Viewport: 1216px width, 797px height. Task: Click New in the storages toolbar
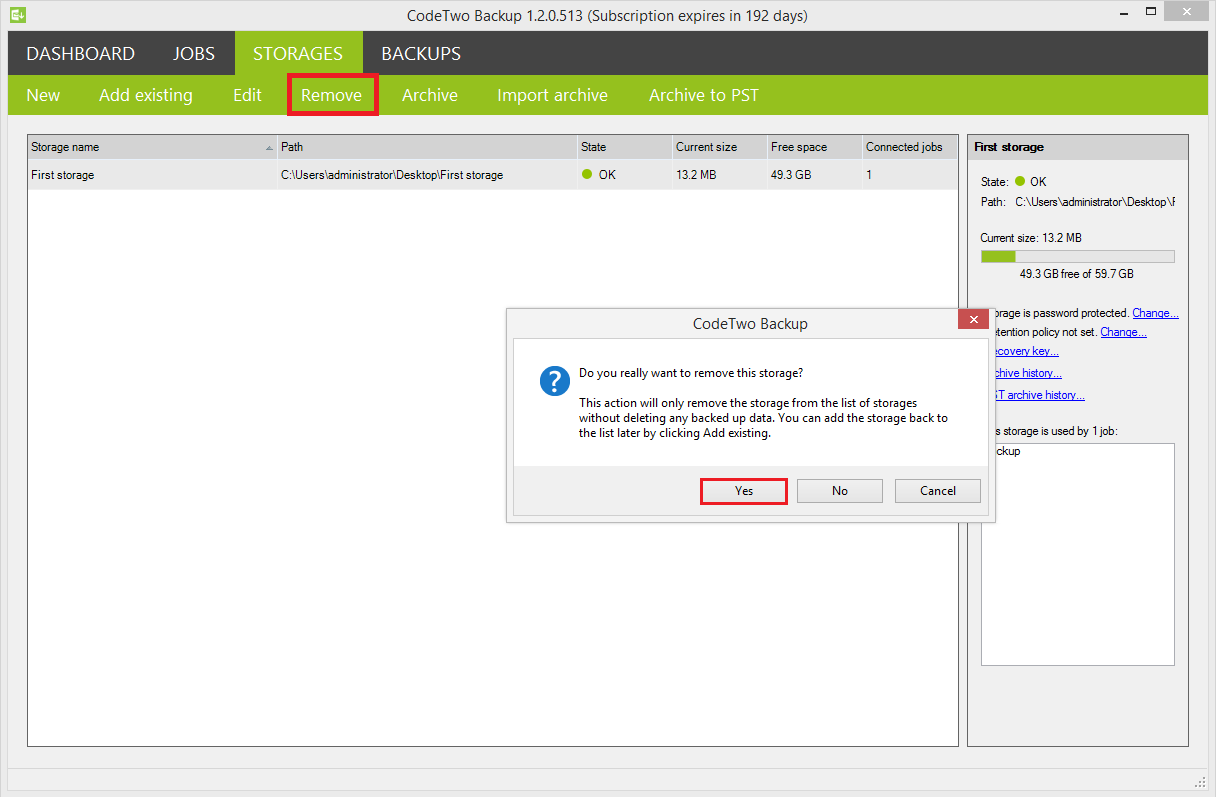pos(43,95)
